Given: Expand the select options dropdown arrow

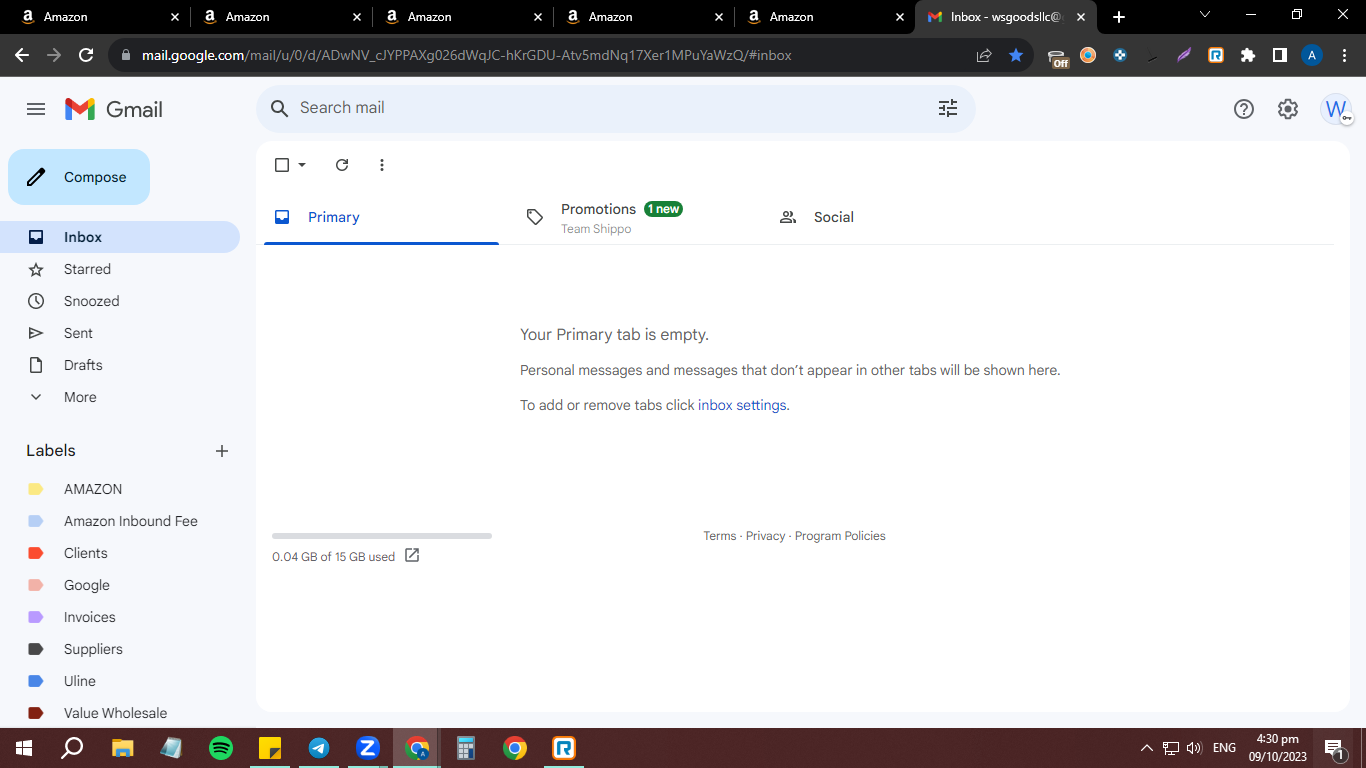Looking at the screenshot, I should coord(302,165).
